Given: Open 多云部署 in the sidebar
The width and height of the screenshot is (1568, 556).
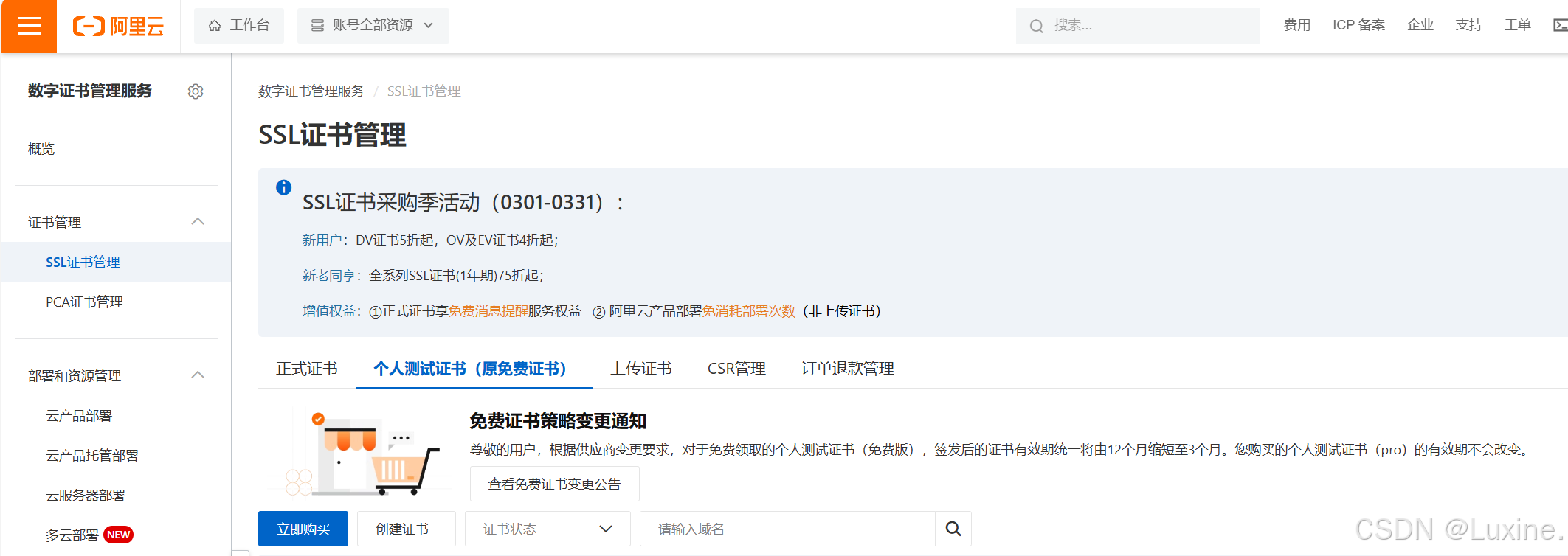Looking at the screenshot, I should point(72,535).
